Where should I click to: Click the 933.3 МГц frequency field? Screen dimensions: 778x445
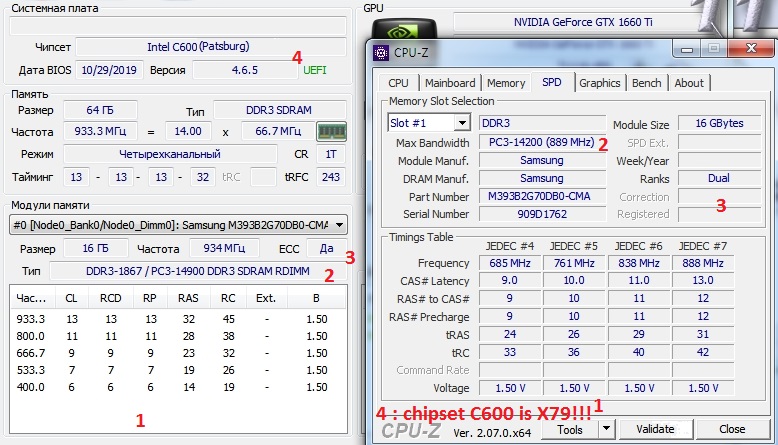[x=100, y=131]
